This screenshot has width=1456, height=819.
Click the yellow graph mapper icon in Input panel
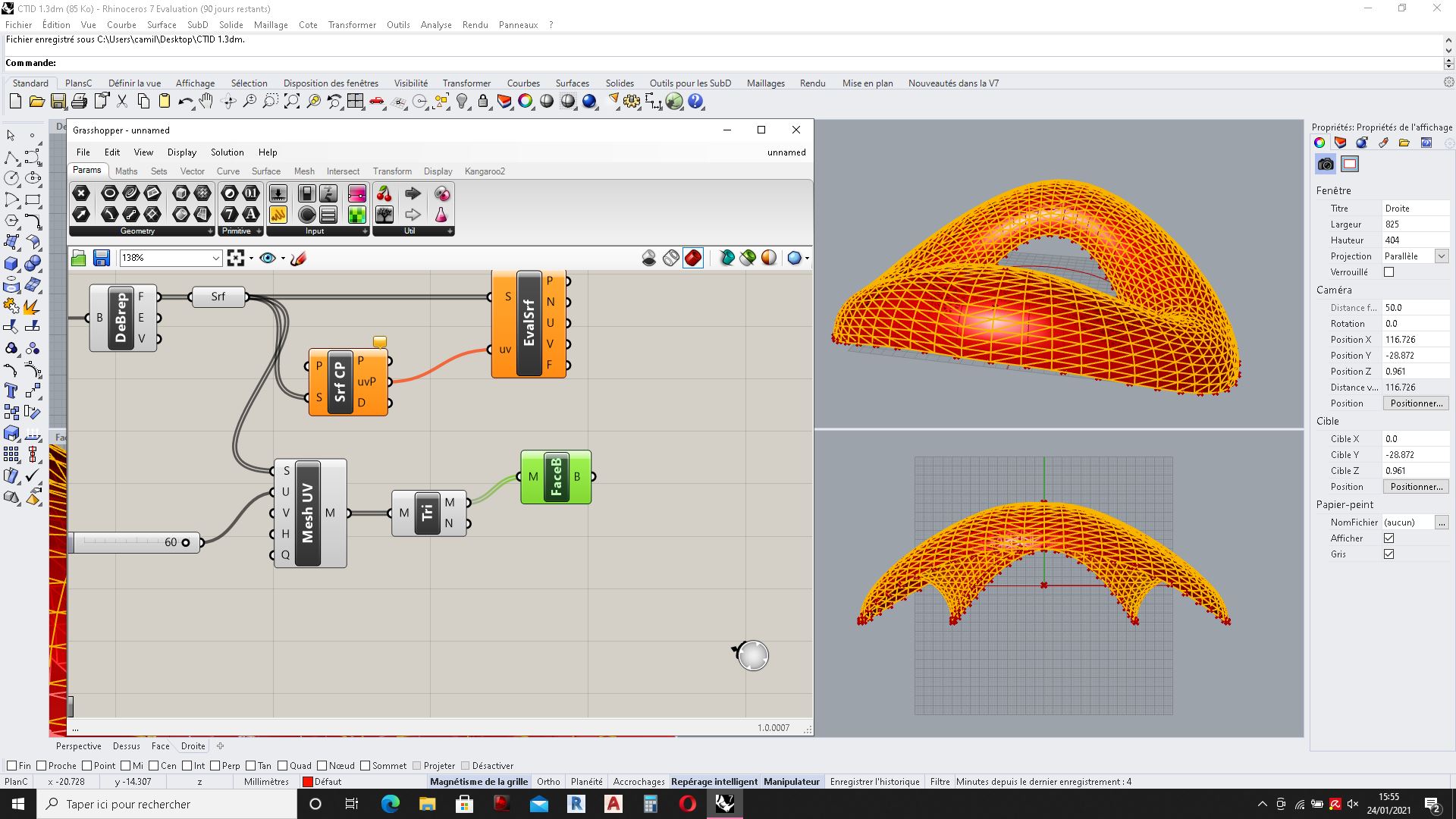tap(278, 215)
